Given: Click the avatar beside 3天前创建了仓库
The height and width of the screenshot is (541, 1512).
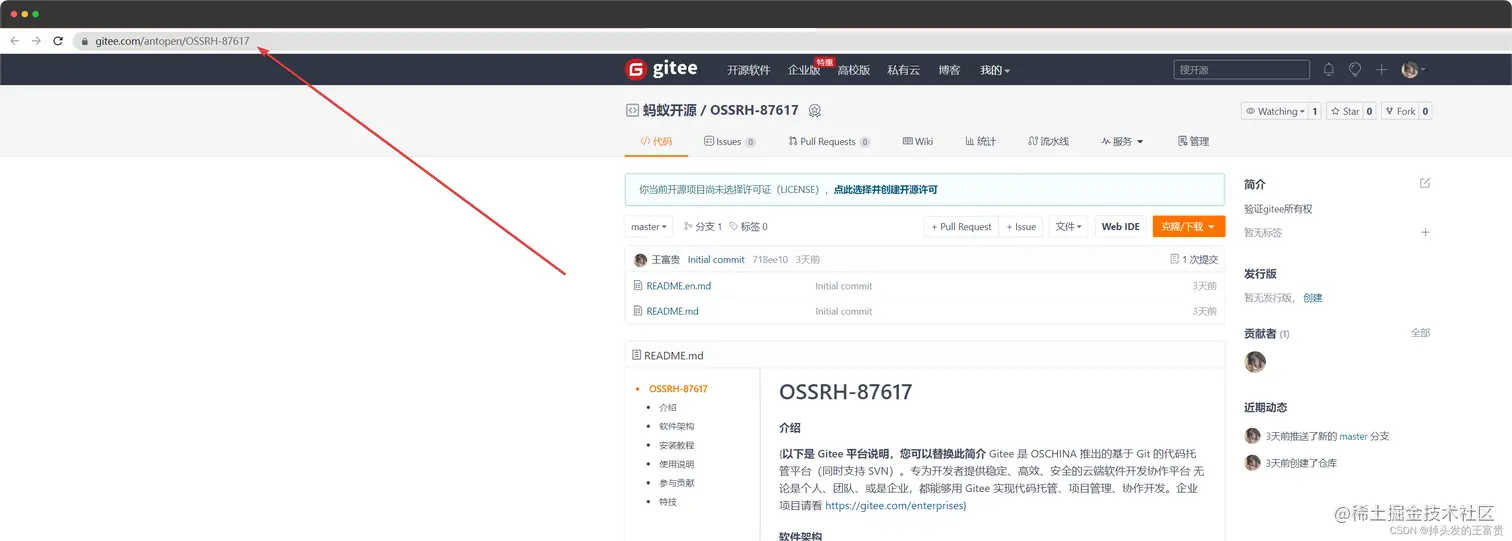Looking at the screenshot, I should 1252,463.
